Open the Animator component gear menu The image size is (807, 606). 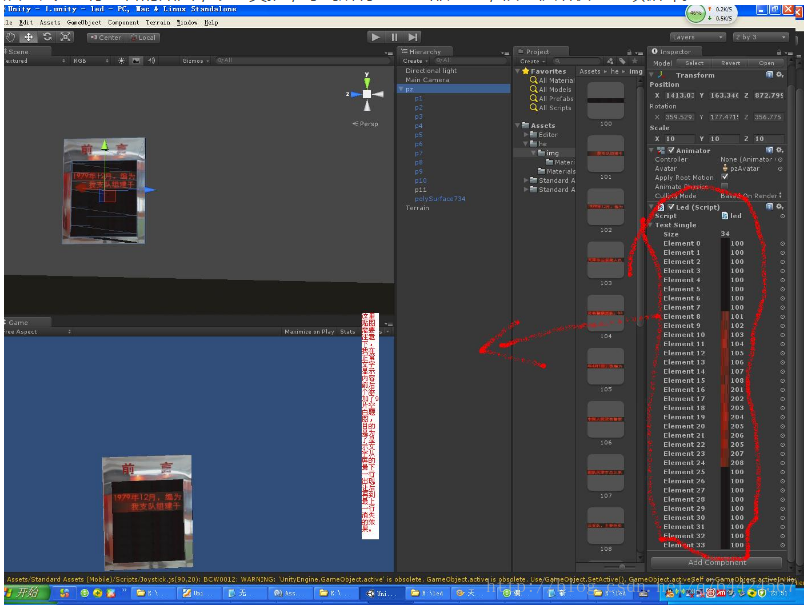coord(780,150)
